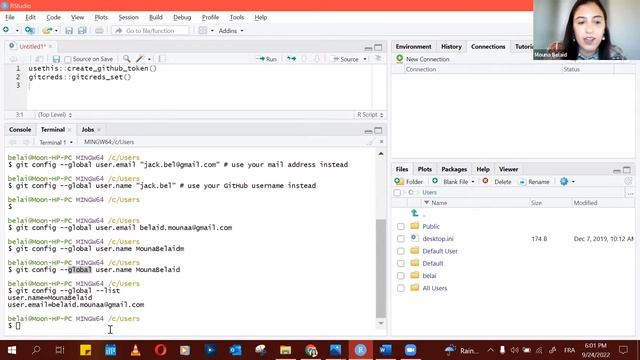Open the (Top Level) scope dropdown

click(55, 115)
